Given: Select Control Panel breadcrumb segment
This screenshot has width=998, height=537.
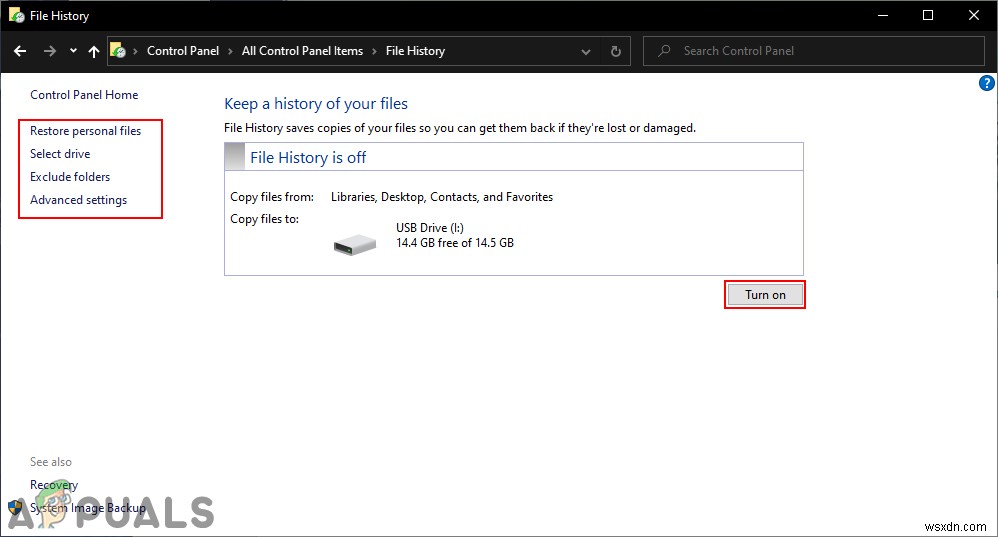Looking at the screenshot, I should point(183,51).
